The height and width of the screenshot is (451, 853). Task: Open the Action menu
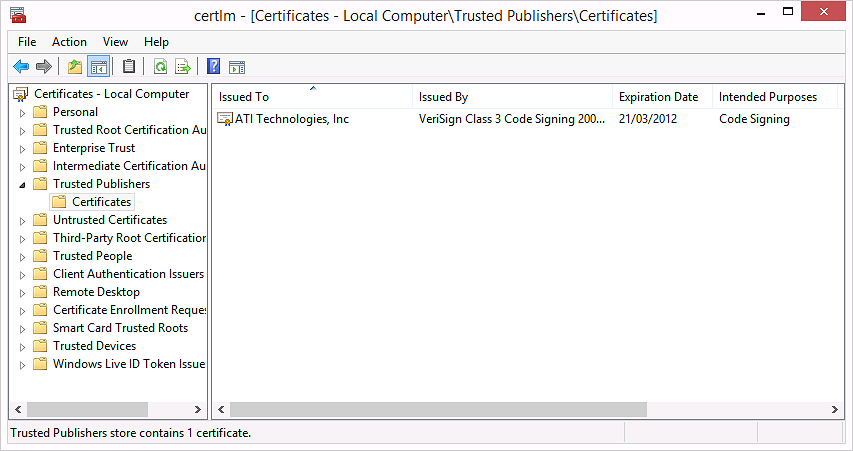(69, 42)
